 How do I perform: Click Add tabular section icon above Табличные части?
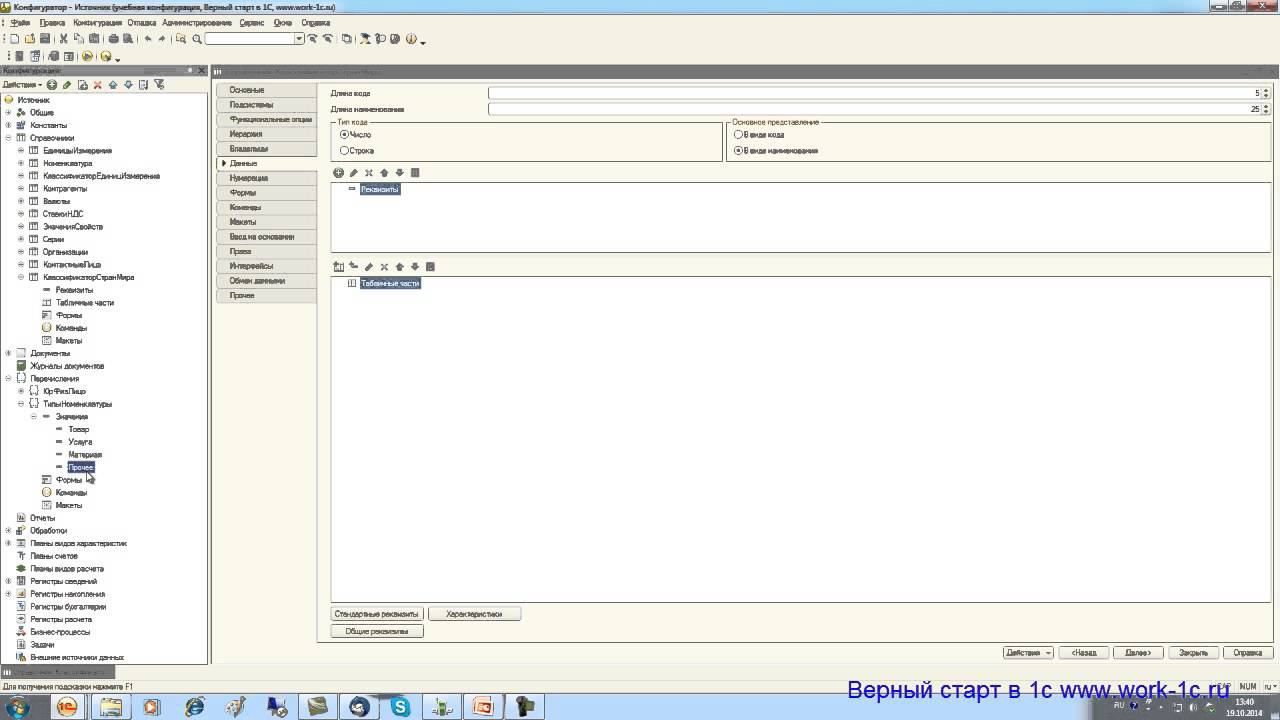338,267
